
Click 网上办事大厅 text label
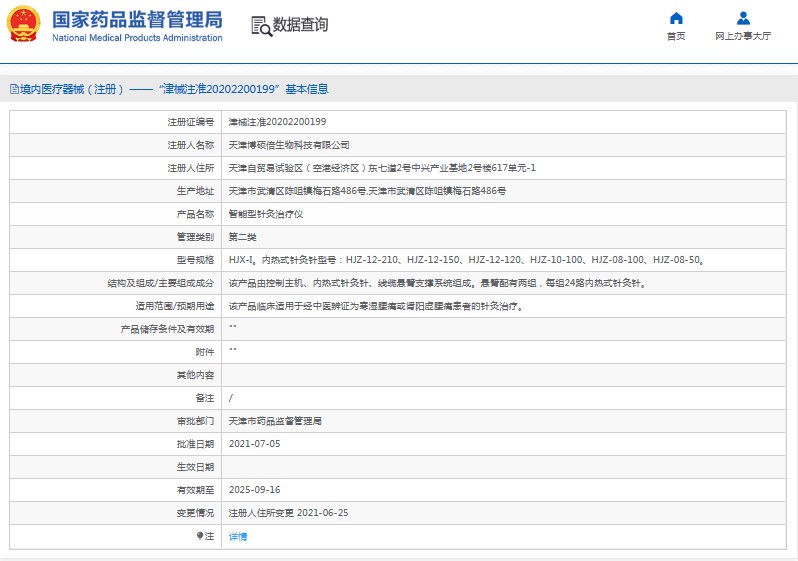pyautogui.click(x=743, y=36)
